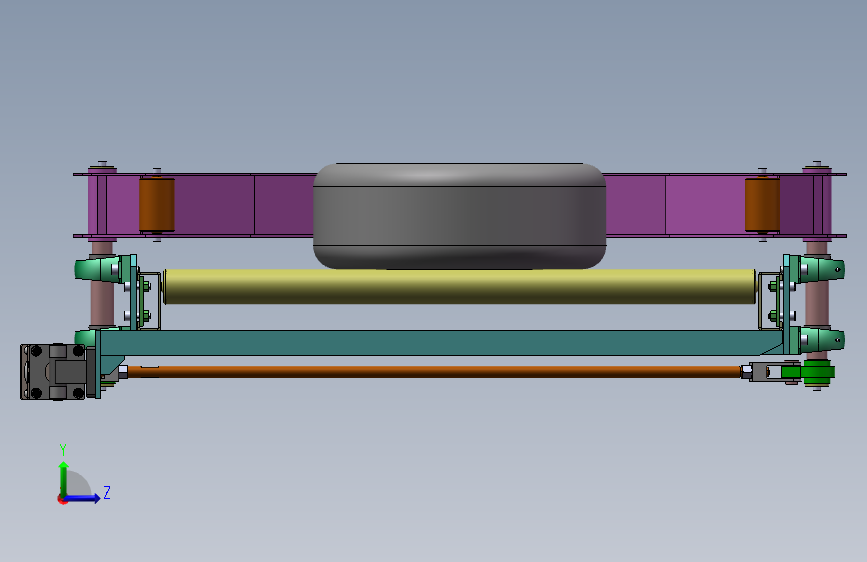
Task: Pick the right pink vertical shaft
Action: tap(817, 304)
